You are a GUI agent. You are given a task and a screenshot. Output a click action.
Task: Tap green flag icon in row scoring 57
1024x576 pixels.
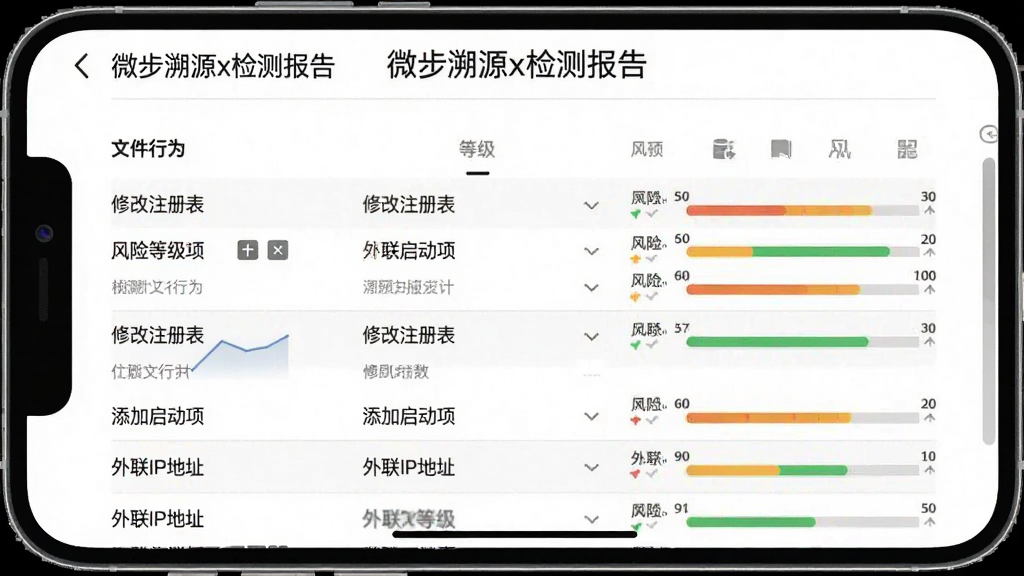tap(635, 345)
